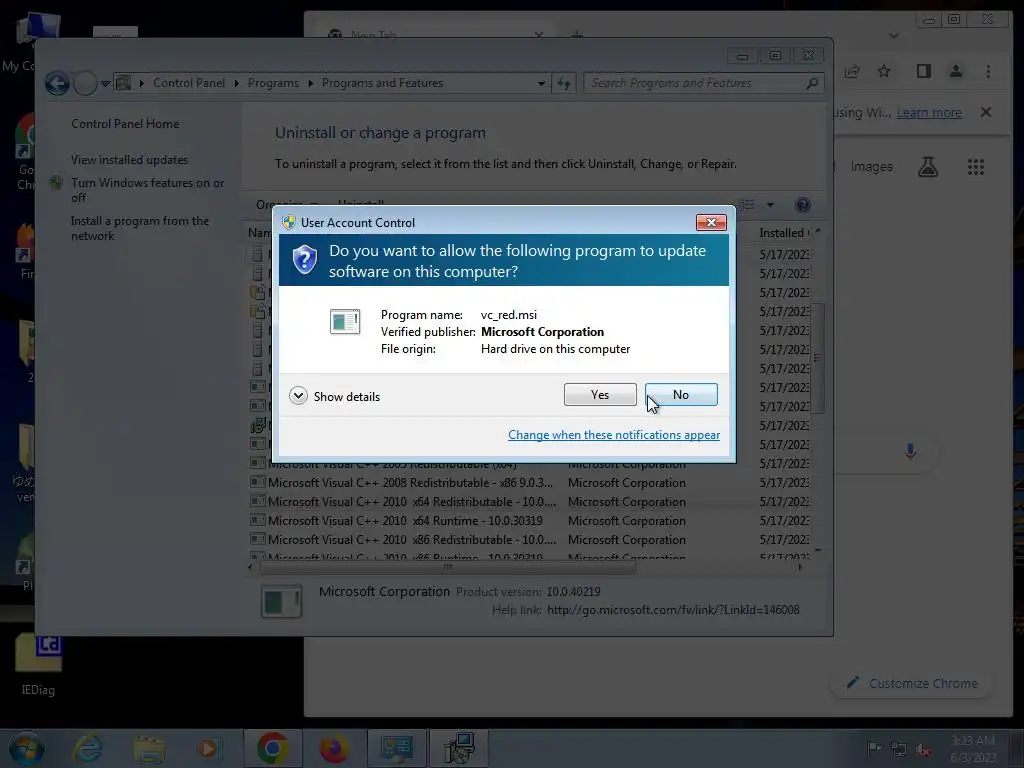Open the Windows Start button

(25, 748)
